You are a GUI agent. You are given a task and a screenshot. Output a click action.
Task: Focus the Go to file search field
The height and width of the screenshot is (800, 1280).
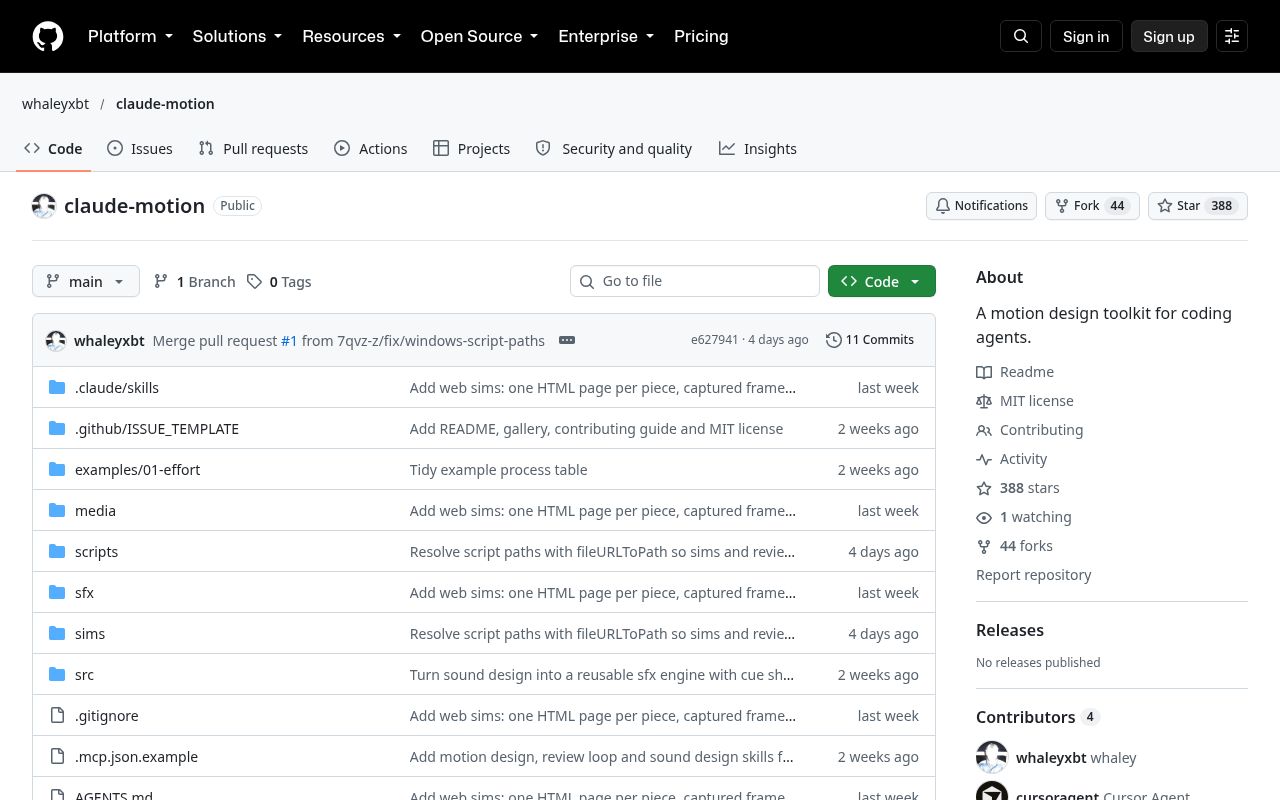click(695, 281)
